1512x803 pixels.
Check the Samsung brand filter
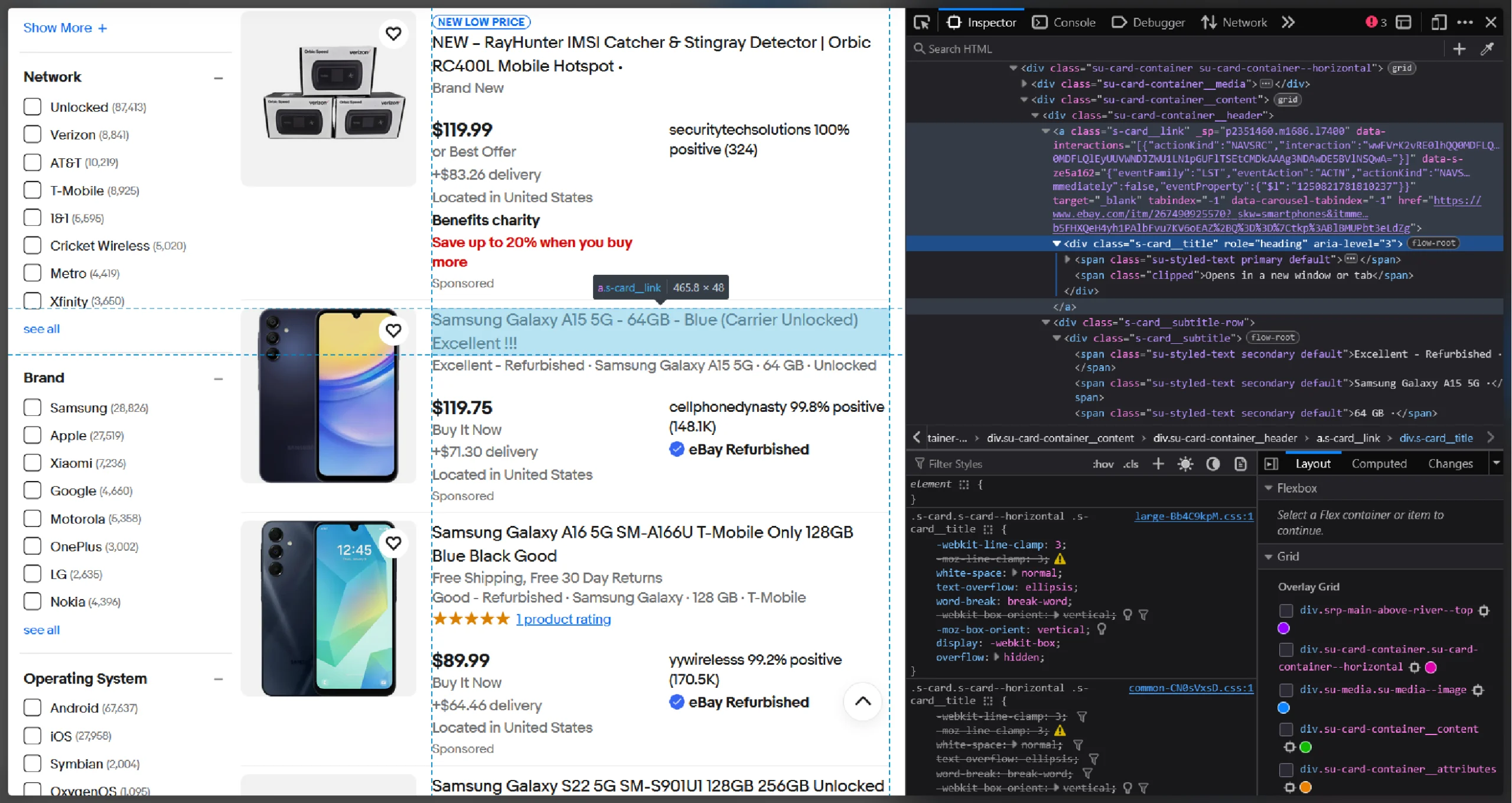click(x=32, y=407)
